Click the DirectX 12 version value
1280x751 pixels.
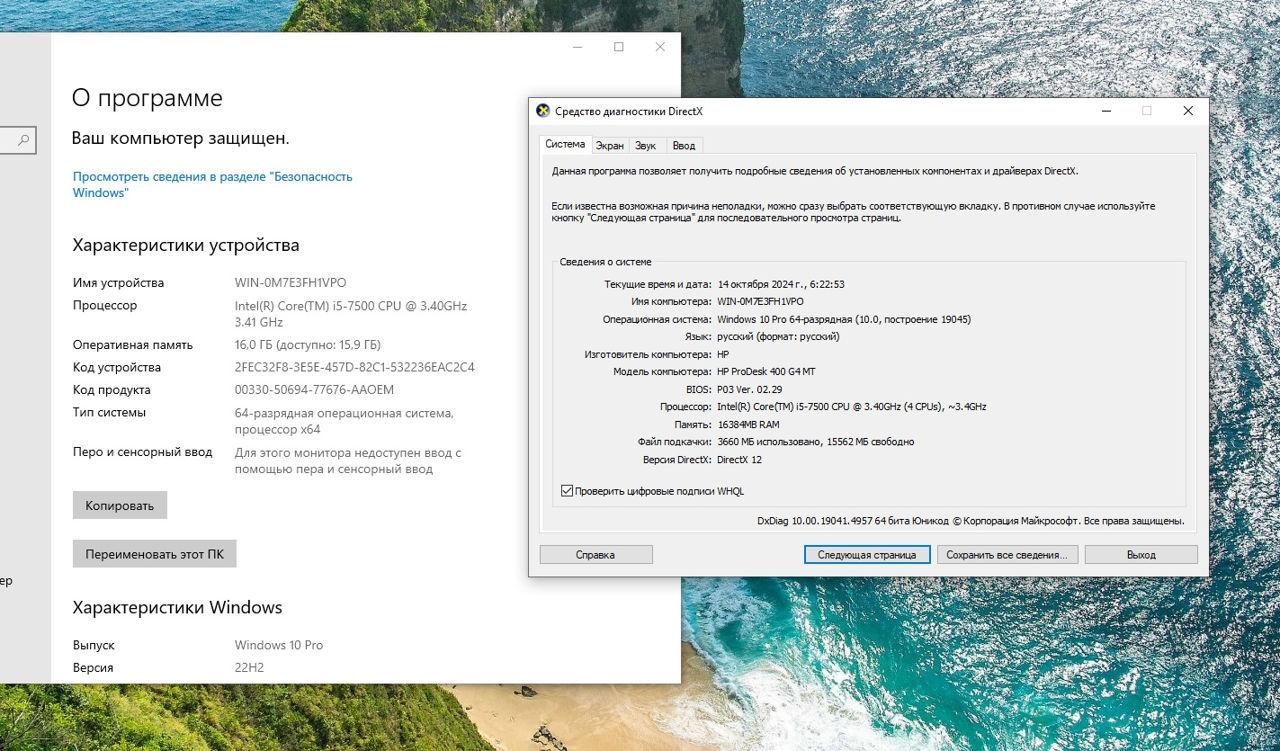pos(739,460)
